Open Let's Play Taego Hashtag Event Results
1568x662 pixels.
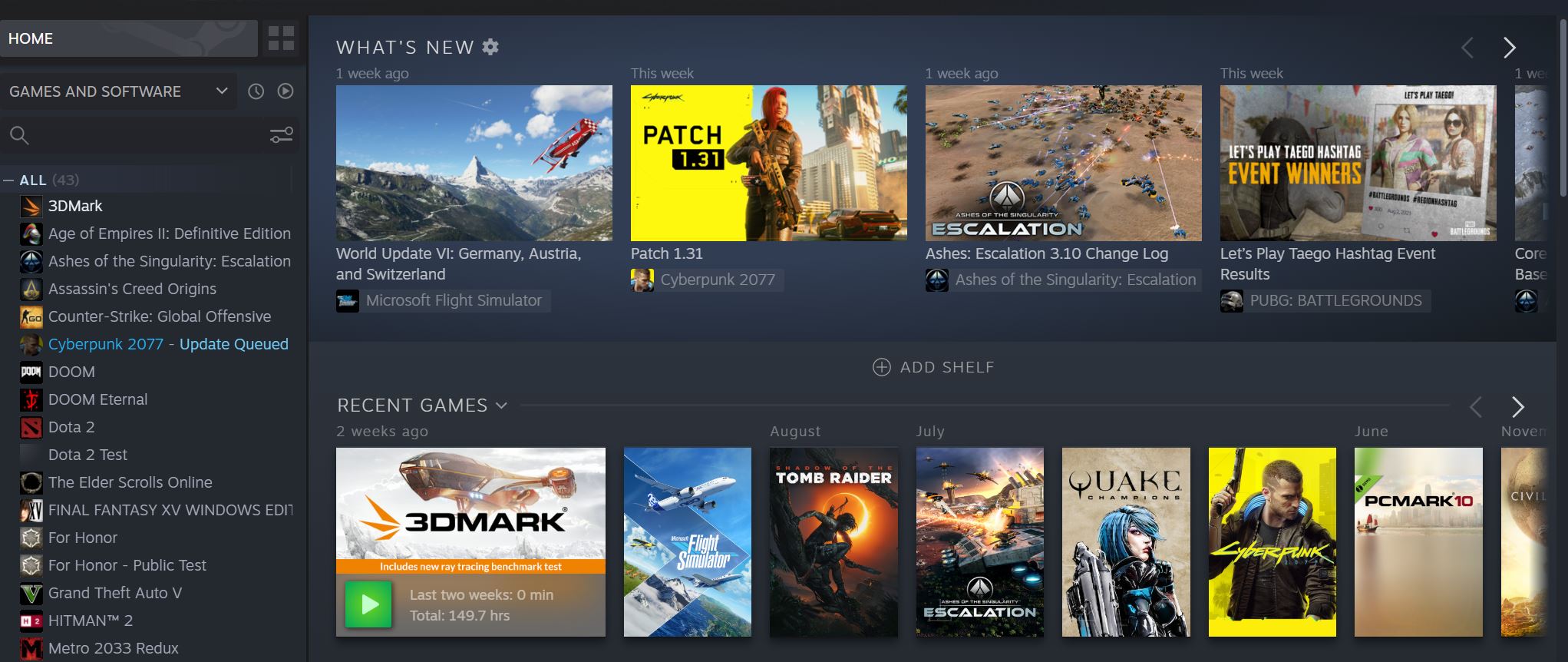click(x=1328, y=264)
